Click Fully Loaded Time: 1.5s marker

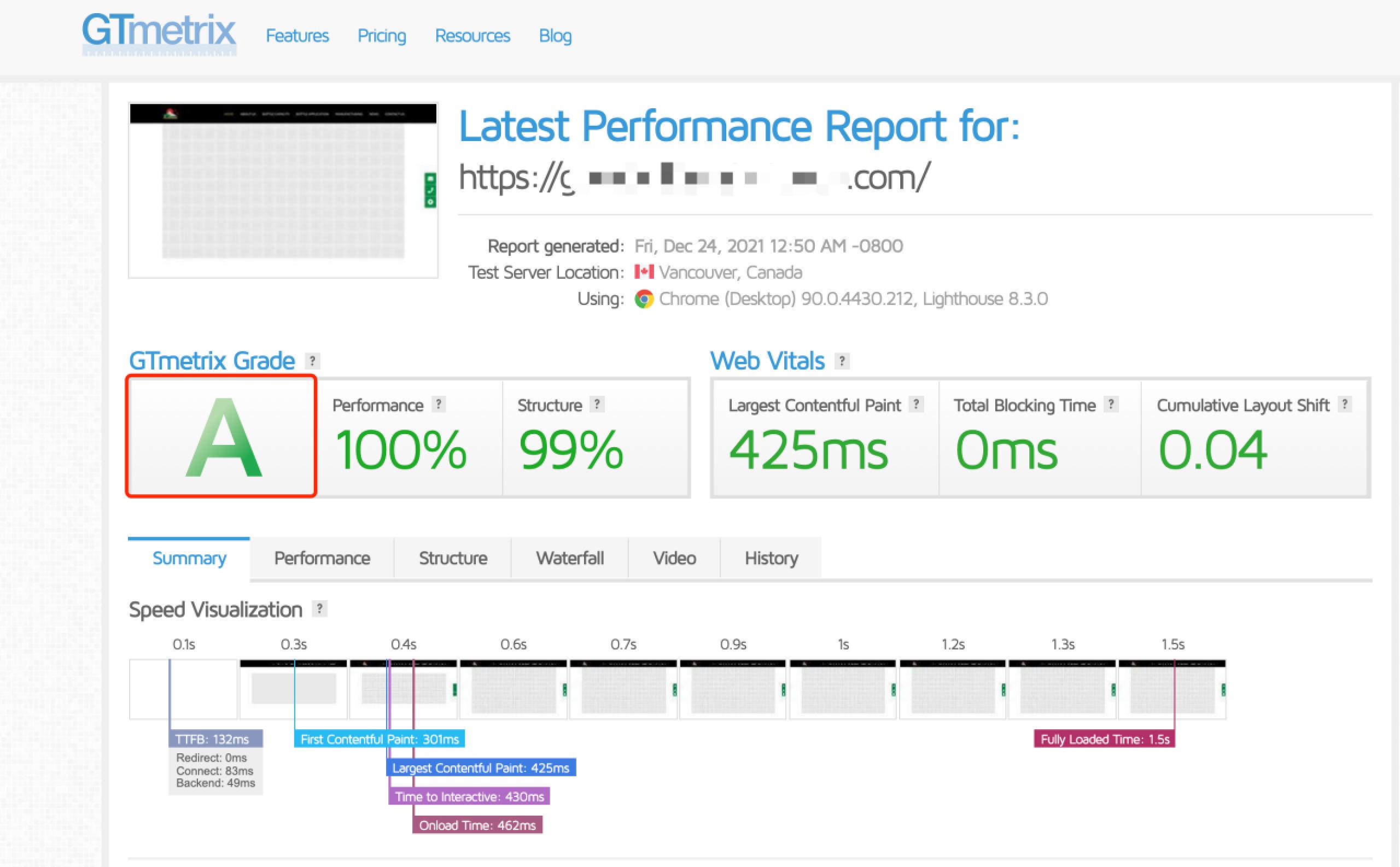pyautogui.click(x=1105, y=739)
